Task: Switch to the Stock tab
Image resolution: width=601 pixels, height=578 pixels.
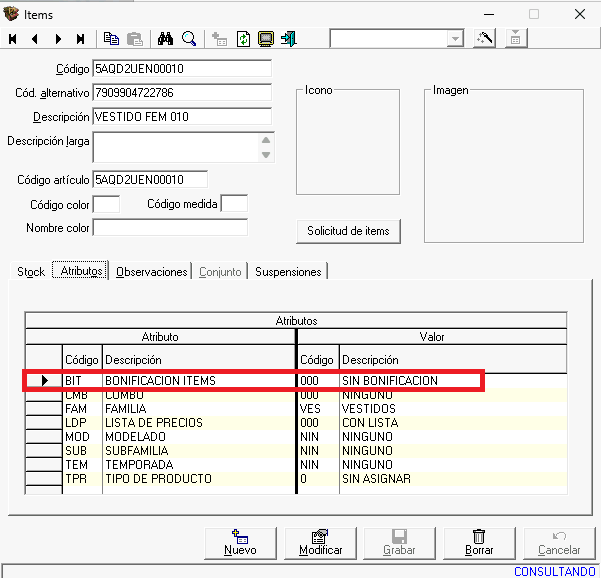Action: (31, 272)
